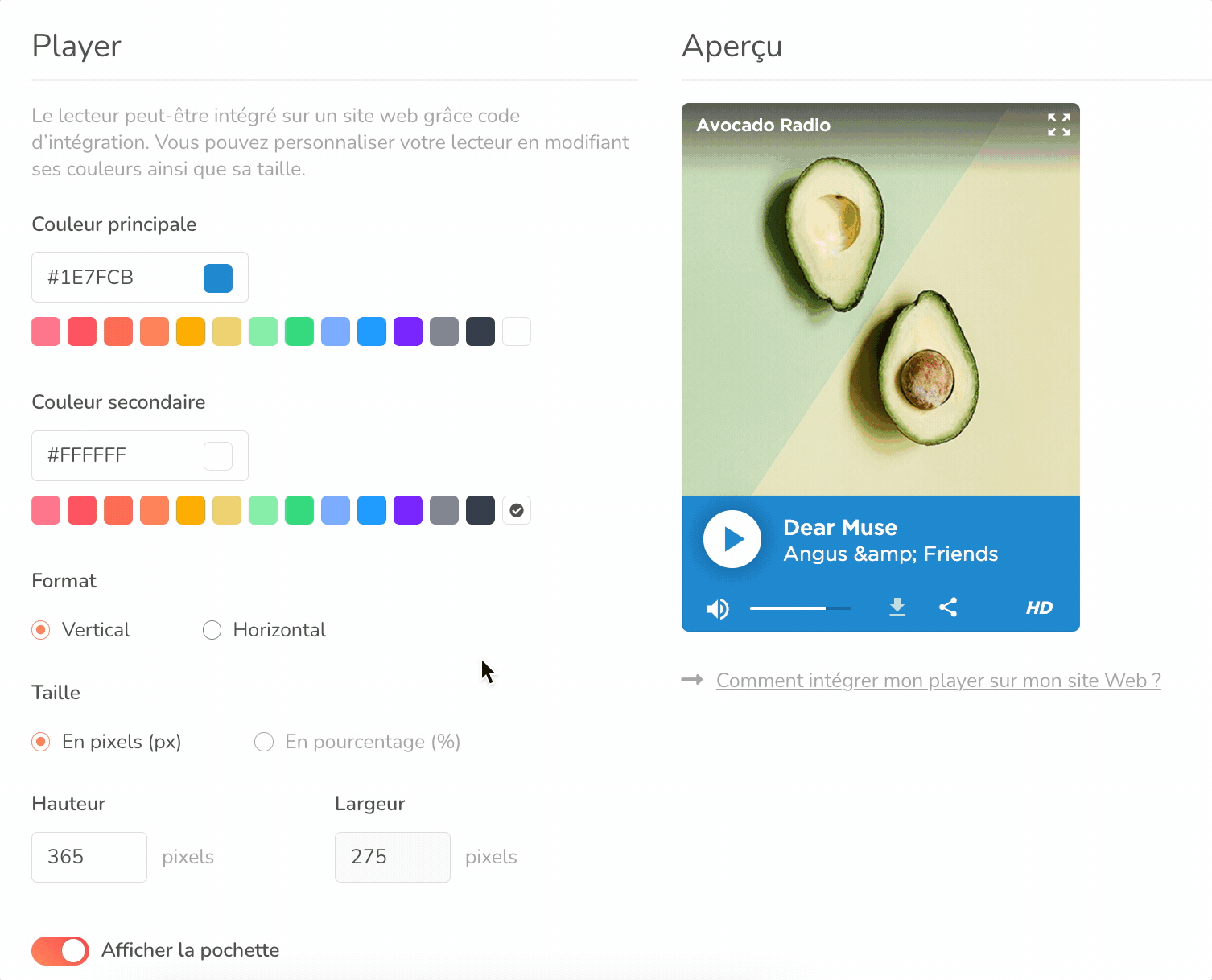Click the fullscreen expand icon on the player
Viewport: 1212px width, 980px height.
tap(1058, 125)
